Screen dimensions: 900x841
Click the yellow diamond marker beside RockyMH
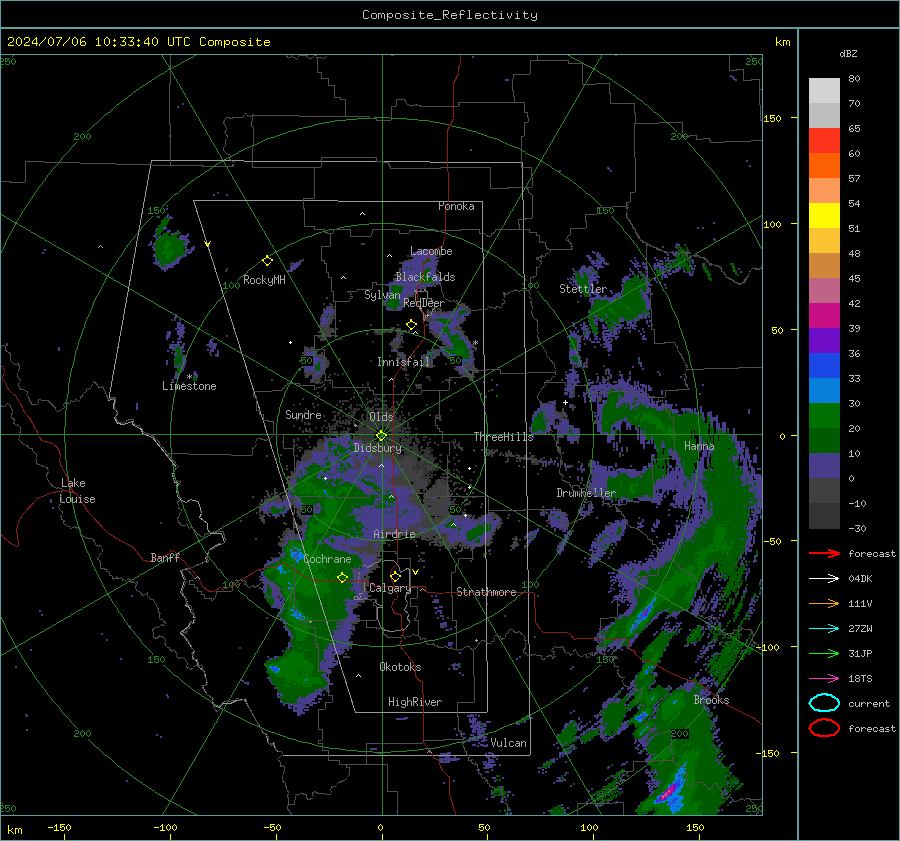pyautogui.click(x=267, y=261)
